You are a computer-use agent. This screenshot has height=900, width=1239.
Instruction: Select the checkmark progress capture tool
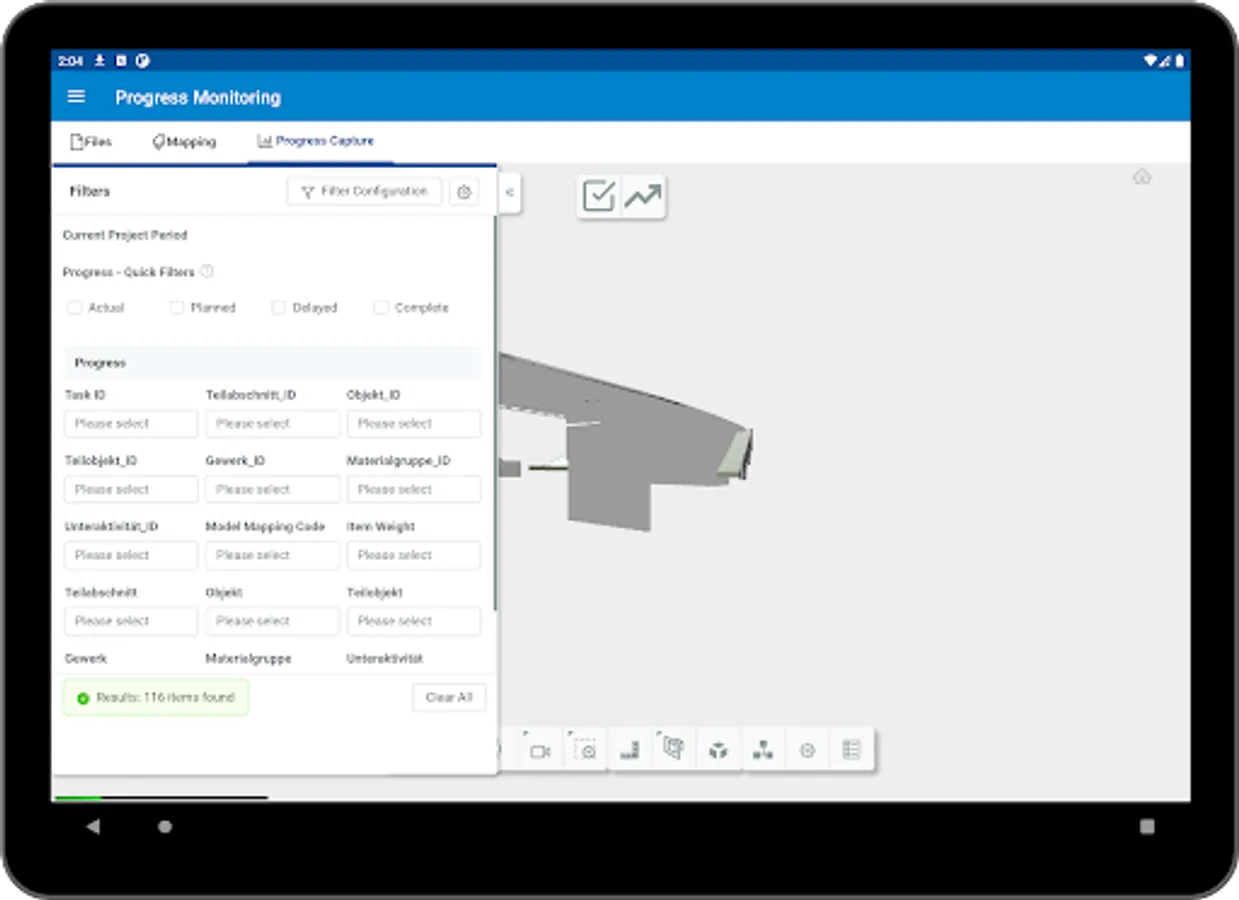(x=599, y=196)
